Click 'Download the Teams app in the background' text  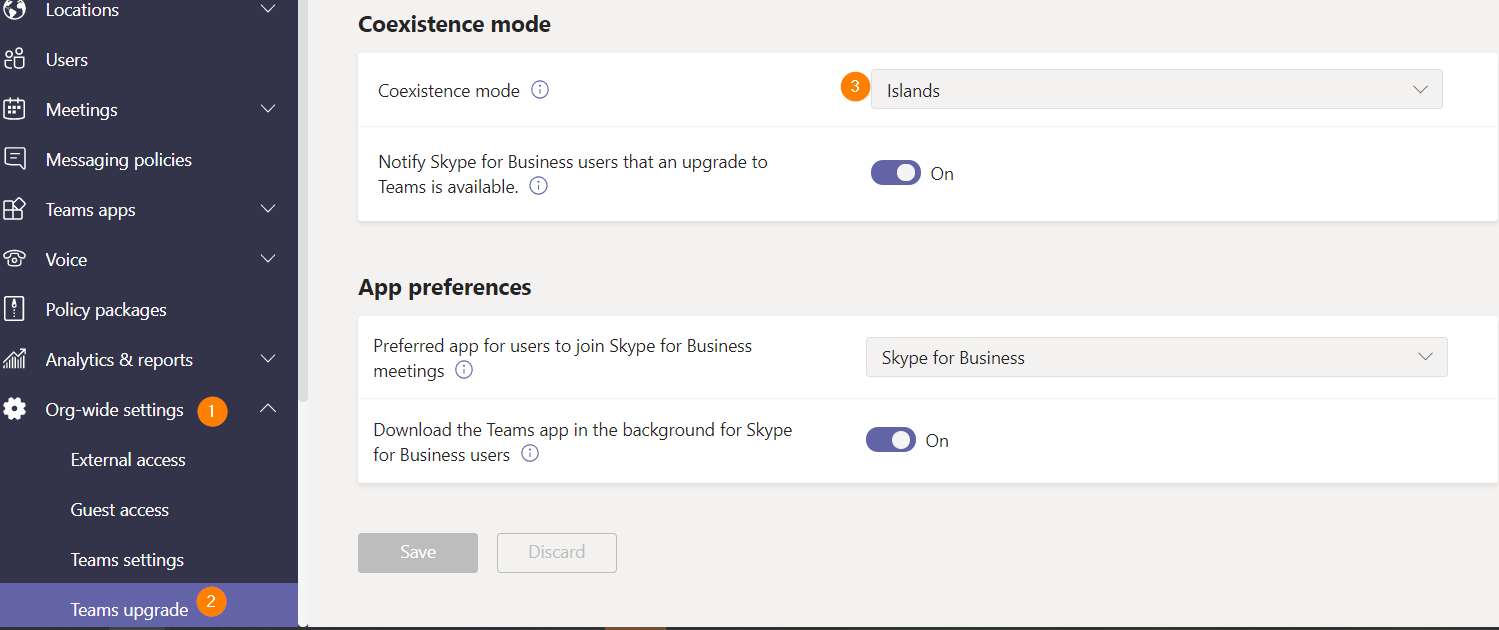click(x=582, y=442)
